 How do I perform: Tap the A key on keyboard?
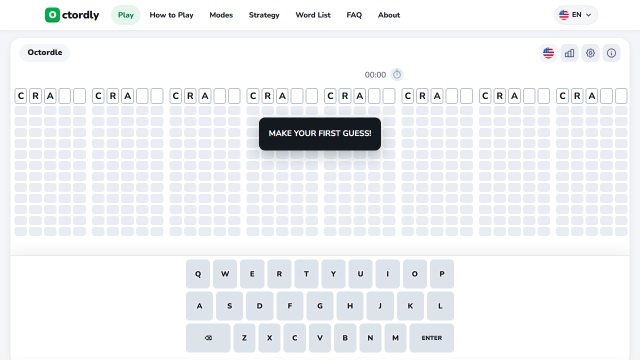(199, 306)
